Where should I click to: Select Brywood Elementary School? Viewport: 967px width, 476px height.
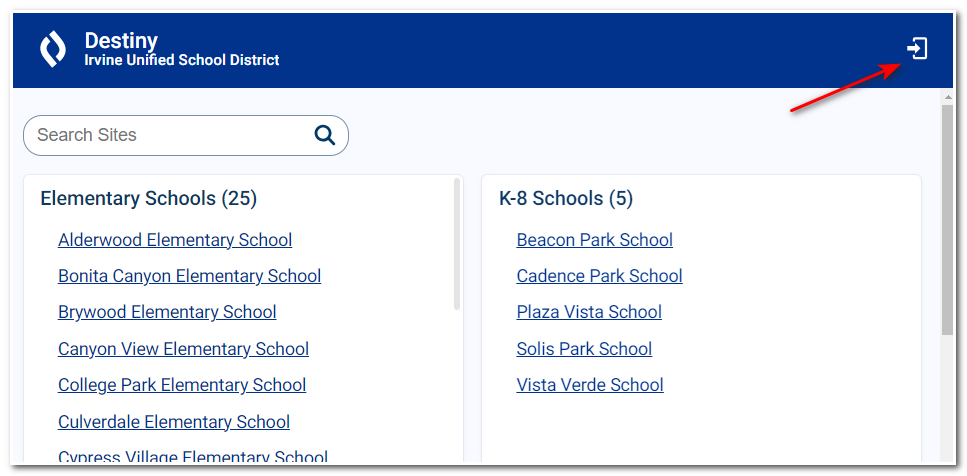[167, 312]
